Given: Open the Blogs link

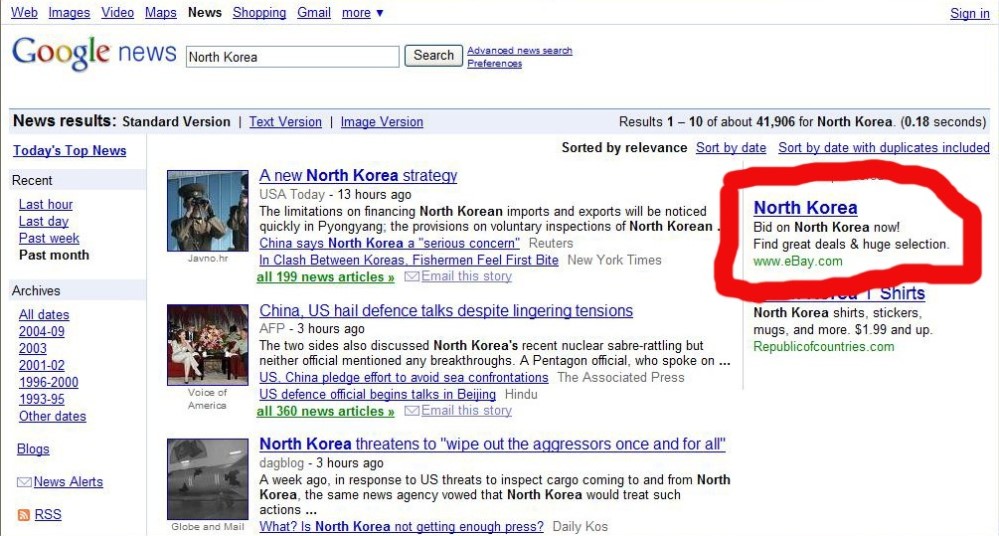Looking at the screenshot, I should [33, 449].
